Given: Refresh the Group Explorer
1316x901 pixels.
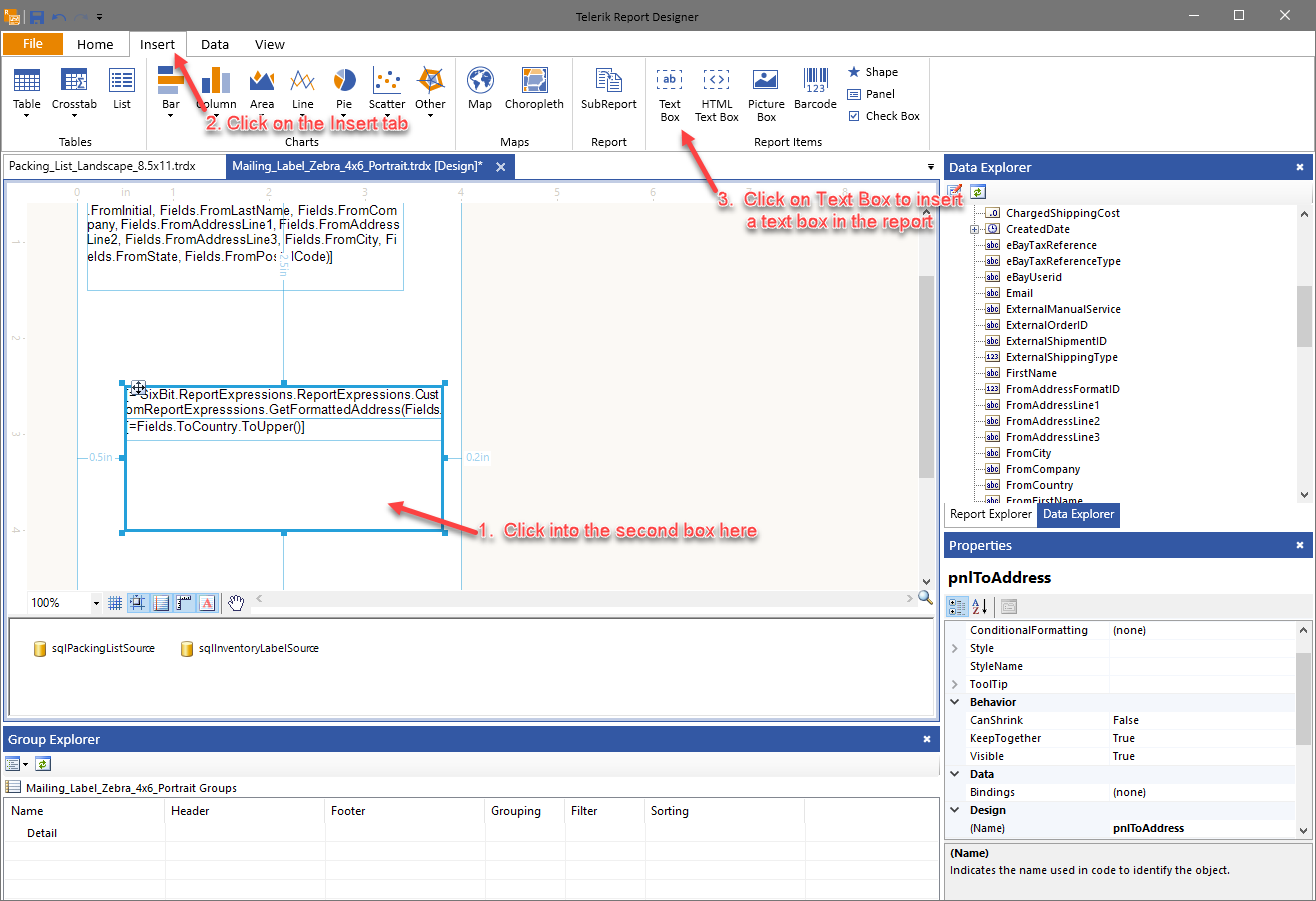Looking at the screenshot, I should click(42, 764).
